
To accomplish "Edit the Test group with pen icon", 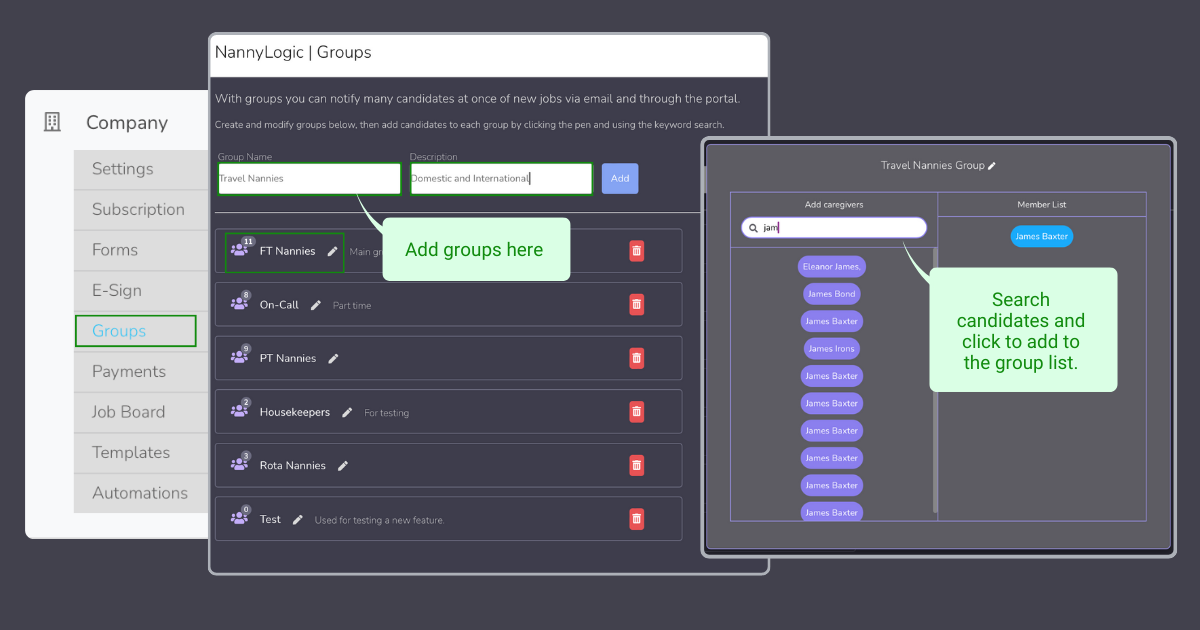I will click(x=298, y=519).
